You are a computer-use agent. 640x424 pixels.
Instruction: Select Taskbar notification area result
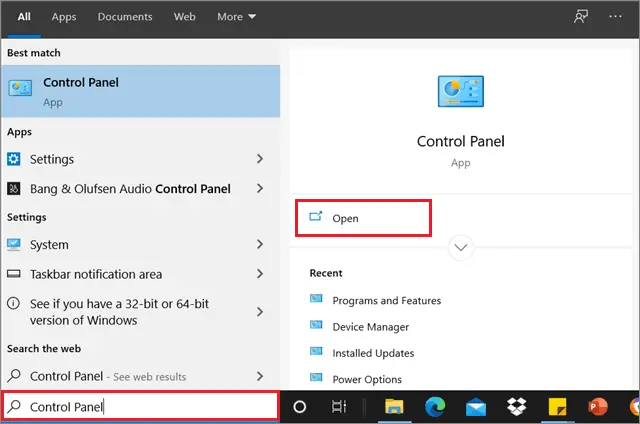pyautogui.click(x=140, y=274)
